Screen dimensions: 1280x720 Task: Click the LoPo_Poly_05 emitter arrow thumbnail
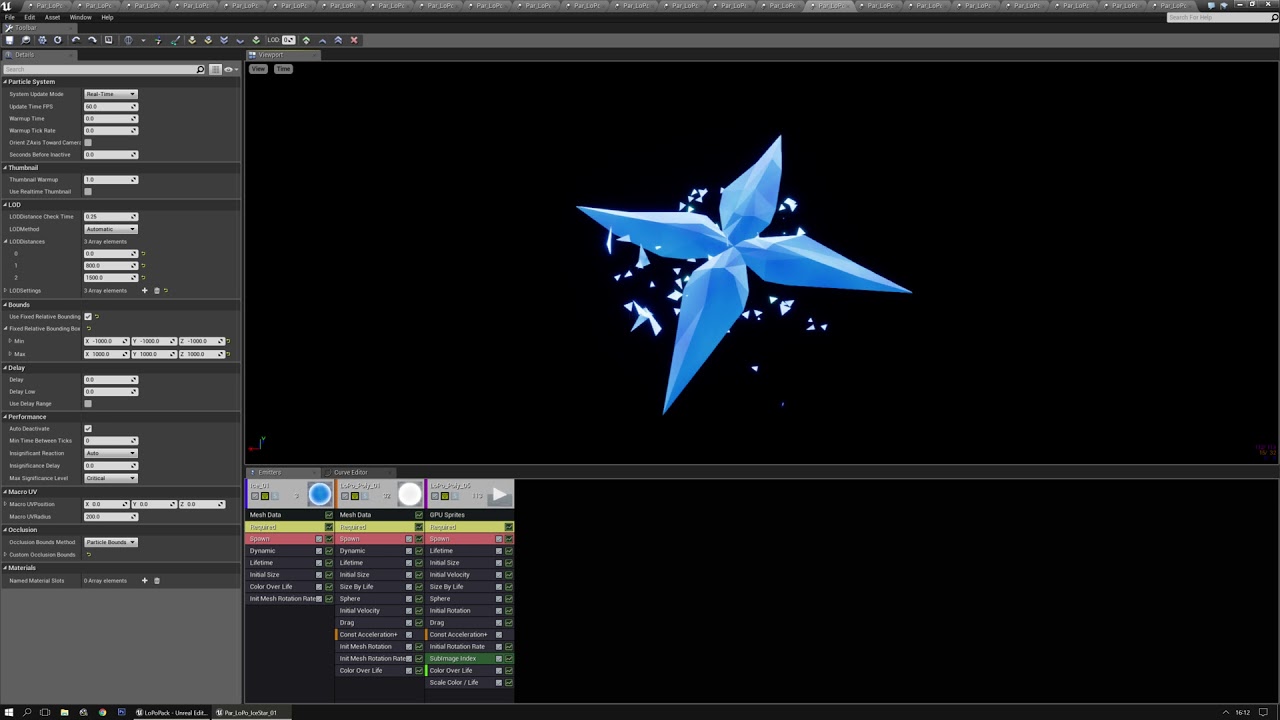pos(499,494)
